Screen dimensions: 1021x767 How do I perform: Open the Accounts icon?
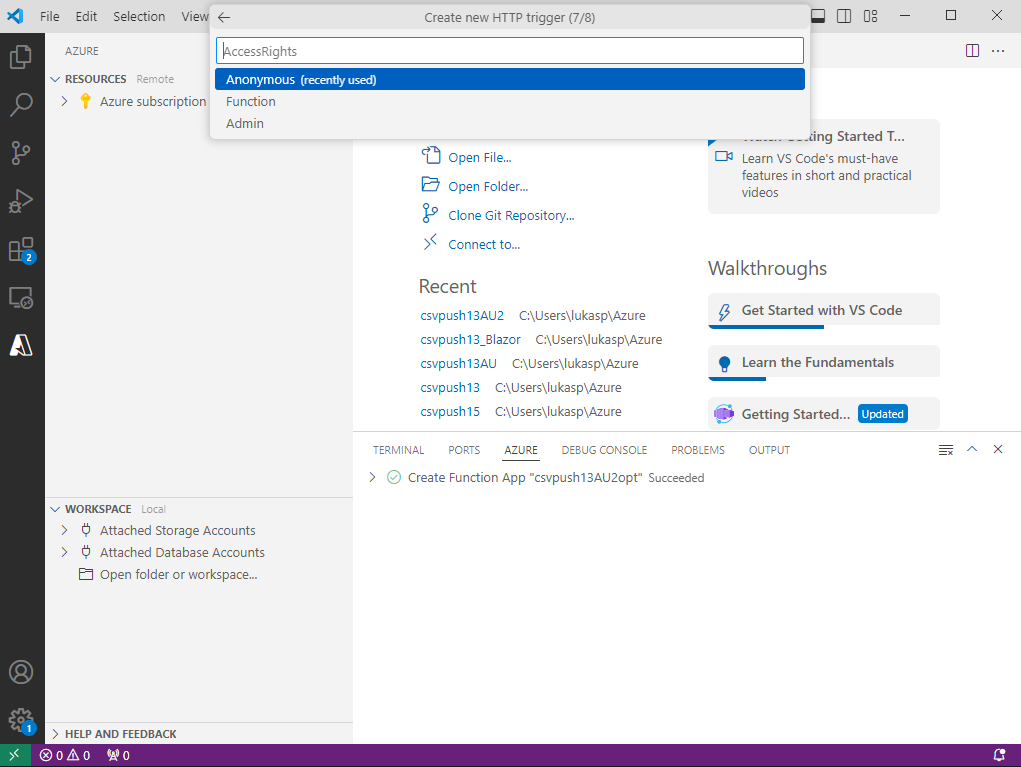tap(21, 672)
